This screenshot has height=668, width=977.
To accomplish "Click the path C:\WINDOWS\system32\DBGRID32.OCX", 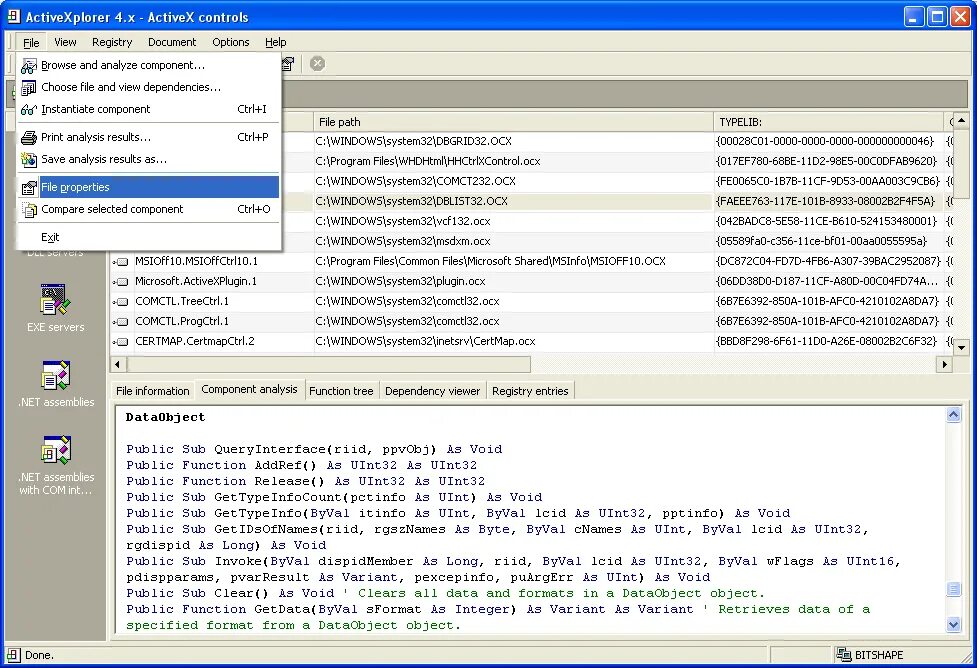I will [413, 141].
